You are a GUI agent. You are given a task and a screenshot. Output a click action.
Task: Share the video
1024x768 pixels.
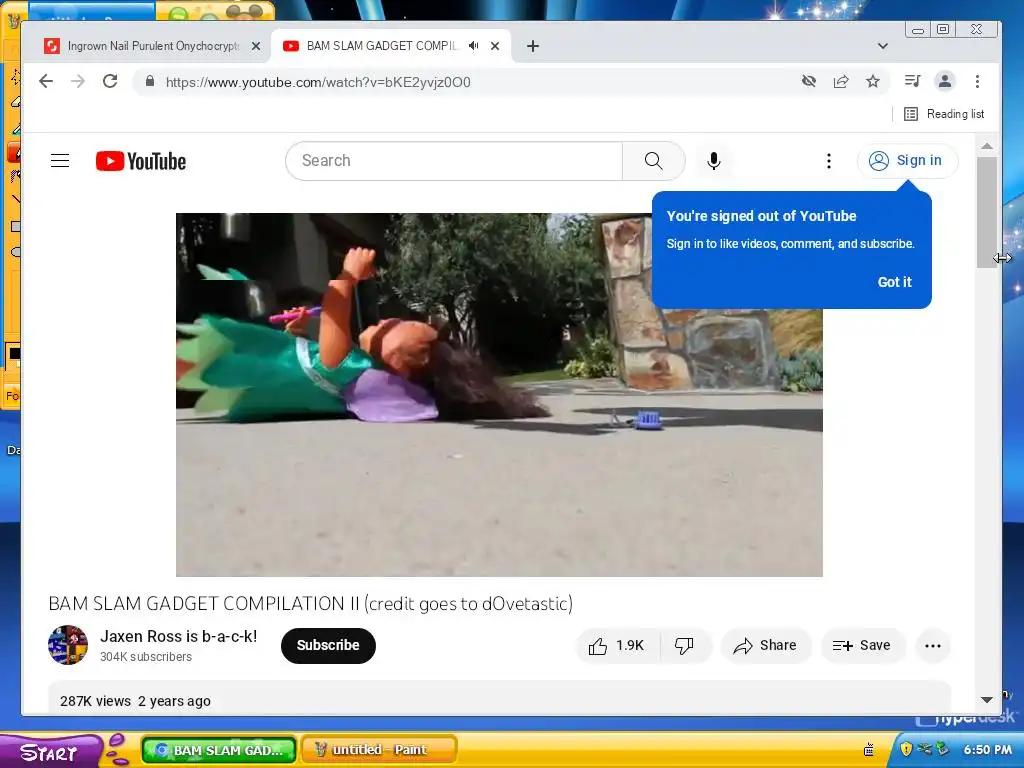pyautogui.click(x=765, y=646)
